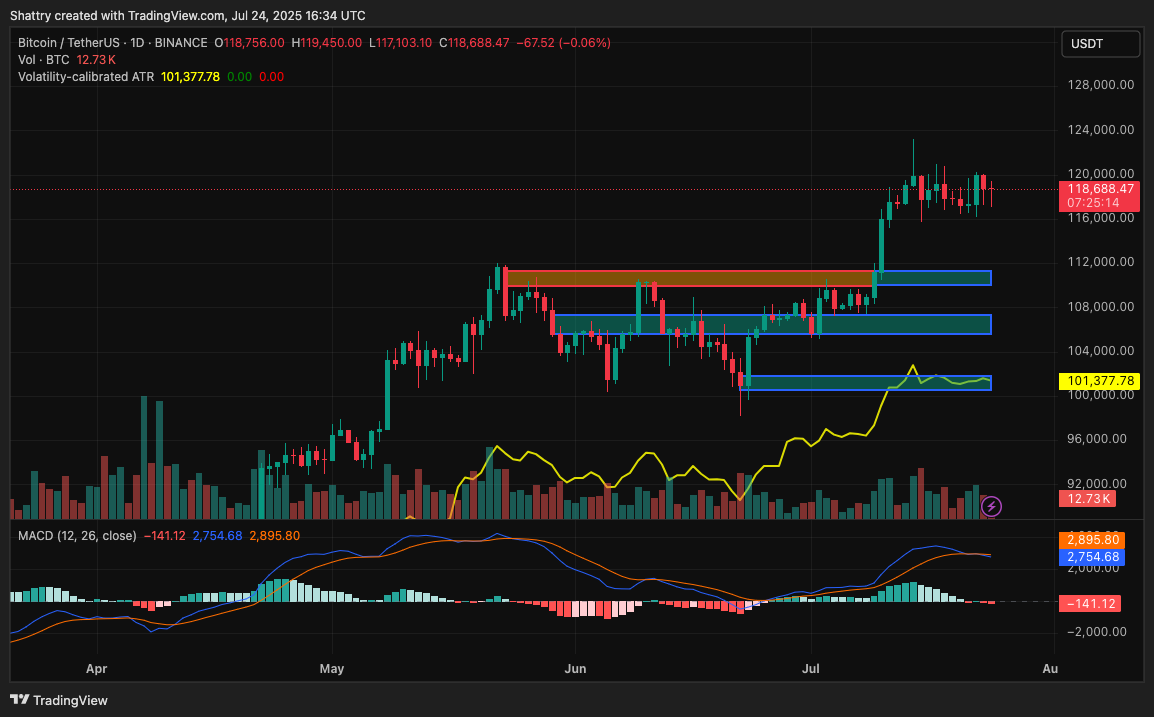Click the orange 2,895.80 MACD value label

pos(1093,539)
